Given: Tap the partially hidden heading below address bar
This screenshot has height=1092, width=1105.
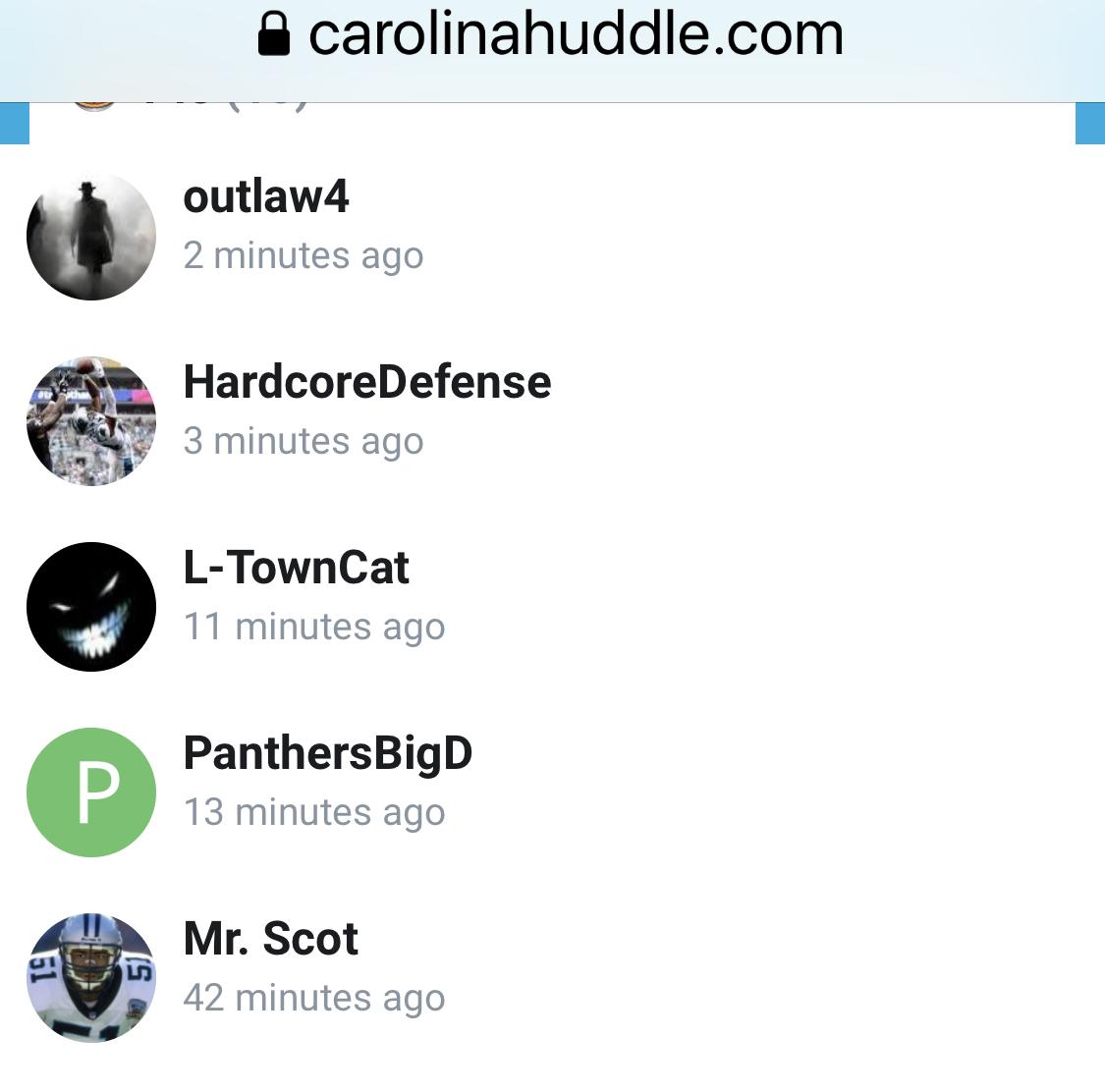Looking at the screenshot, I should 191,108.
